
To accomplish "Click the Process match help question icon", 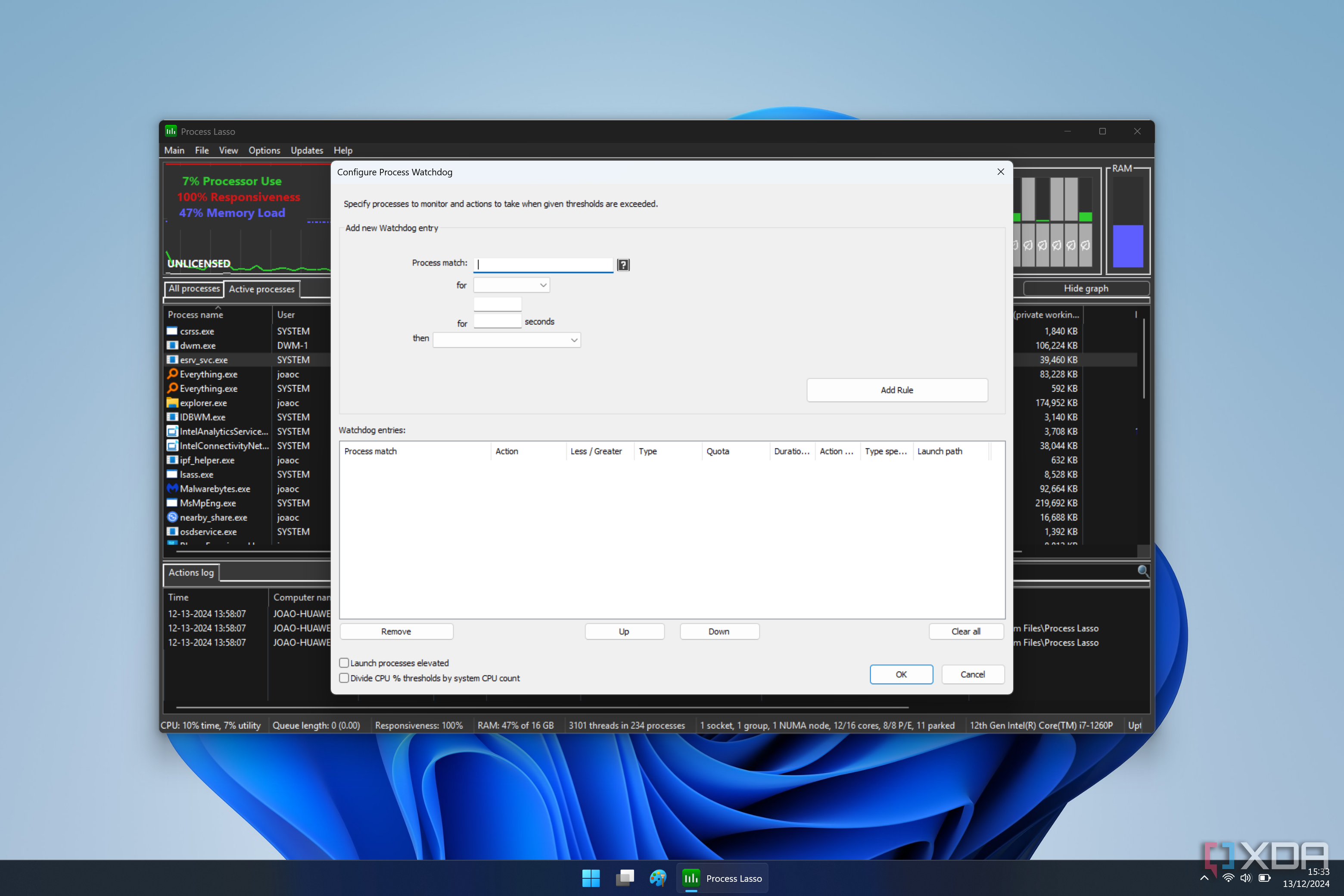I will coord(623,264).
